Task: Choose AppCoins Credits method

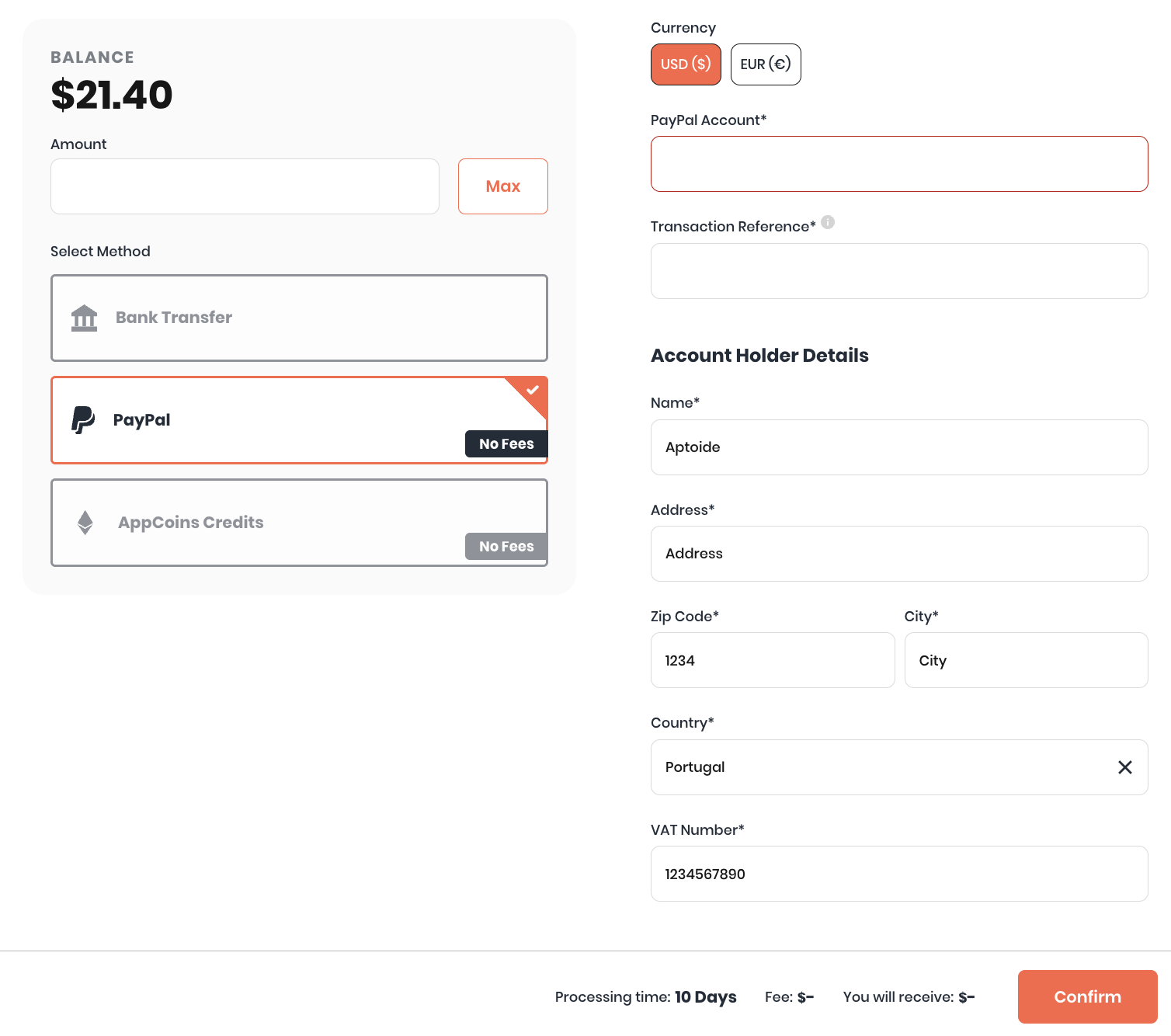Action: click(x=299, y=523)
